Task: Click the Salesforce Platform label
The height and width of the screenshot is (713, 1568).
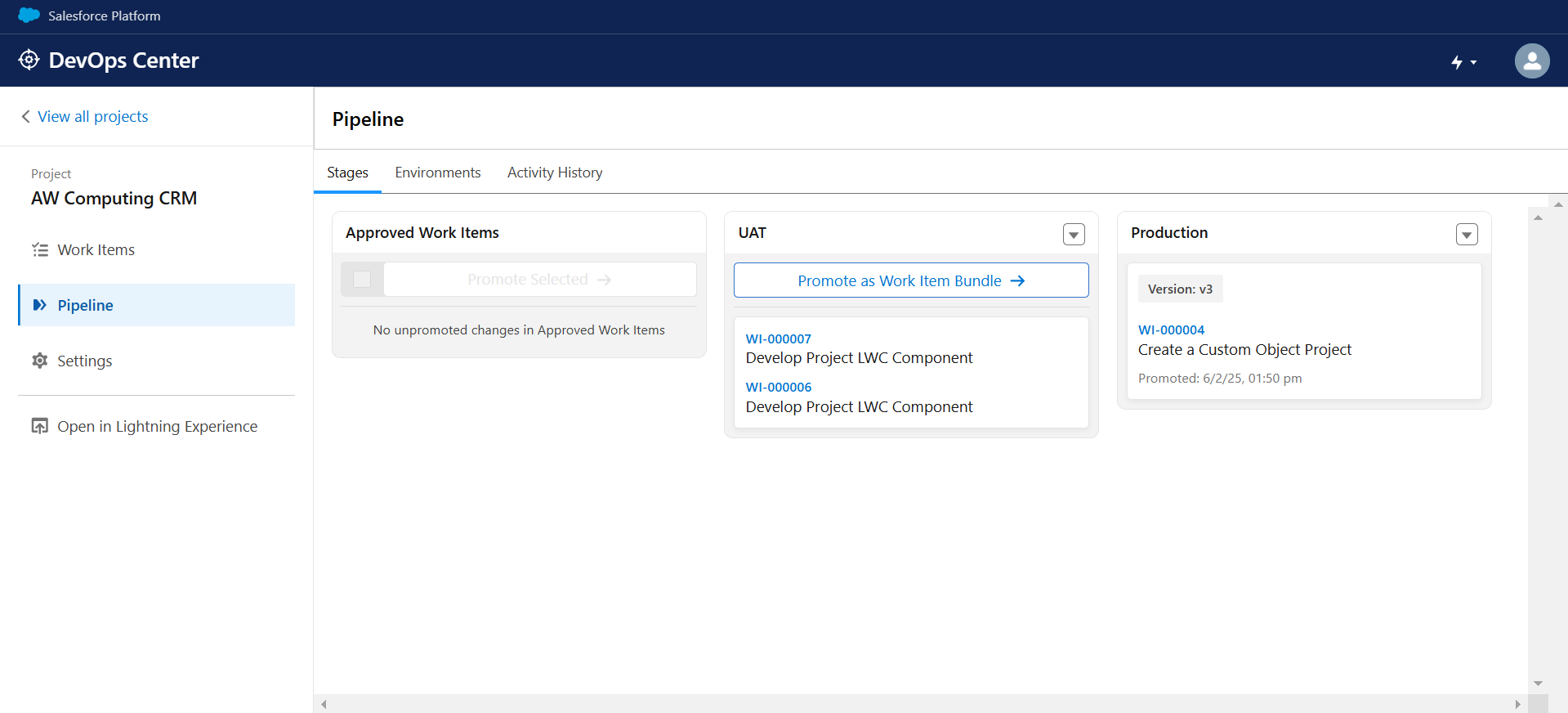Action: point(104,16)
